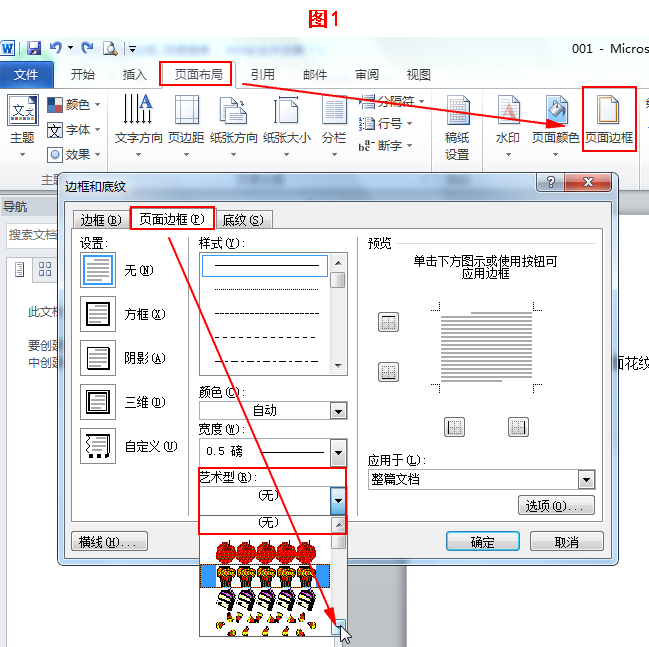Image resolution: width=649 pixels, height=647 pixels.
Task: Switch to the 引用 ribbon tab
Action: pos(263,75)
